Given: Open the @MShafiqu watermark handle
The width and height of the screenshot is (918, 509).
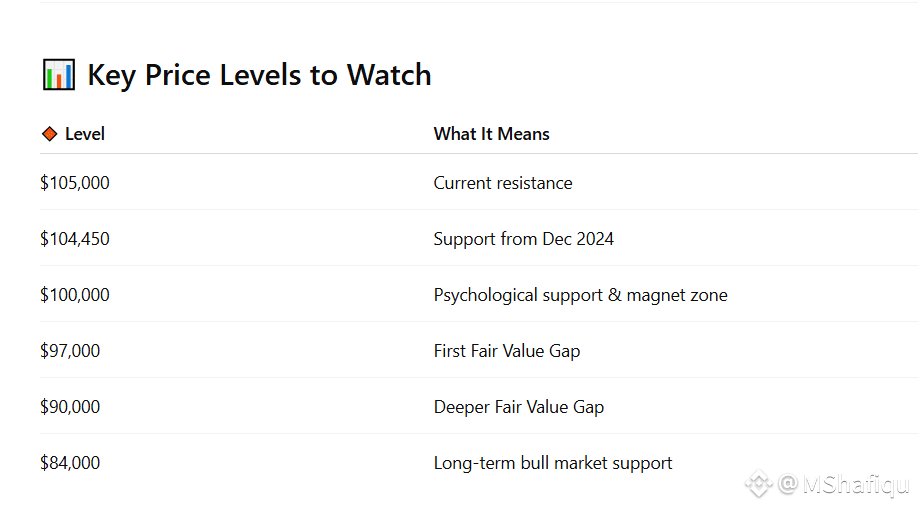Looking at the screenshot, I should click(x=843, y=486).
